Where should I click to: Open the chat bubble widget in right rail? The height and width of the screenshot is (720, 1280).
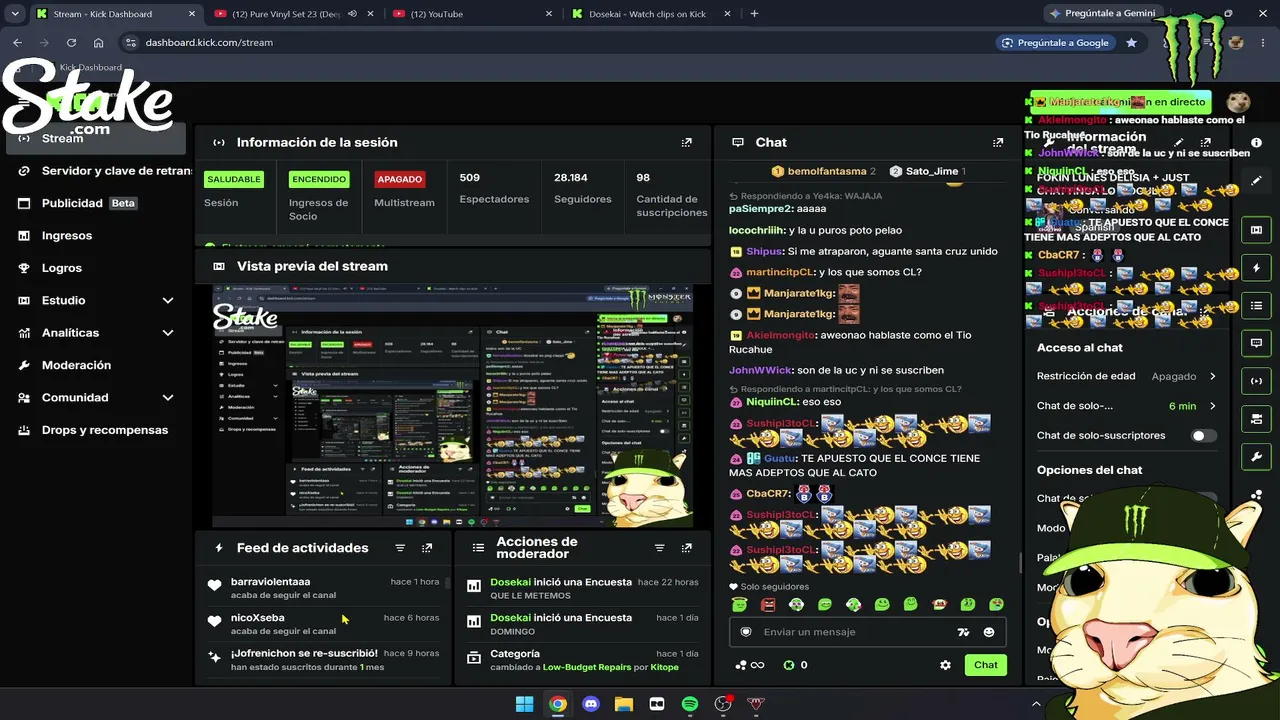pos(1256,343)
